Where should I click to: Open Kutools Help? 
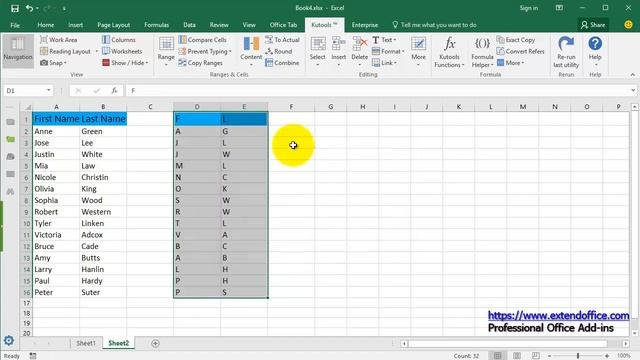(x=595, y=52)
